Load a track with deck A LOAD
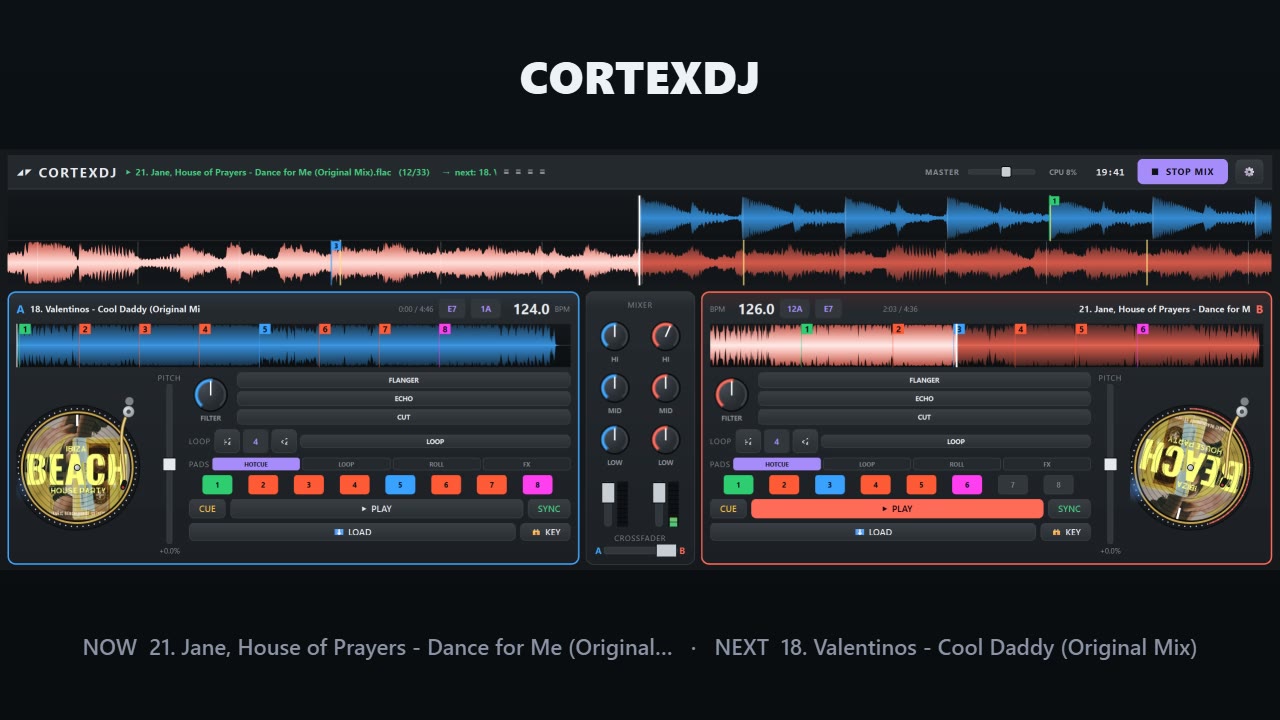The height and width of the screenshot is (720, 1280). click(x=352, y=532)
